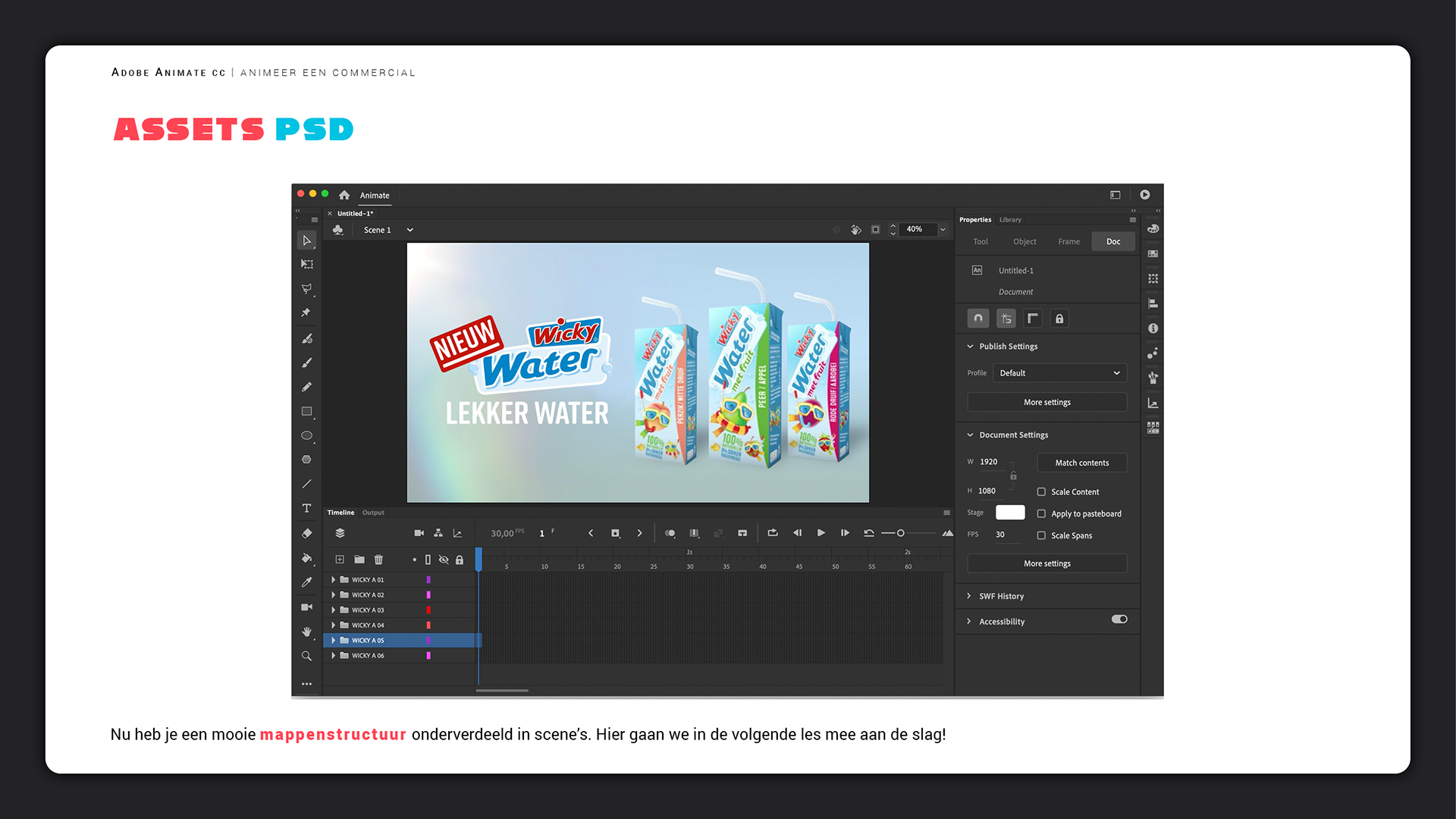Check Apply to pasteboard option
This screenshot has width=1456, height=819.
click(1041, 514)
